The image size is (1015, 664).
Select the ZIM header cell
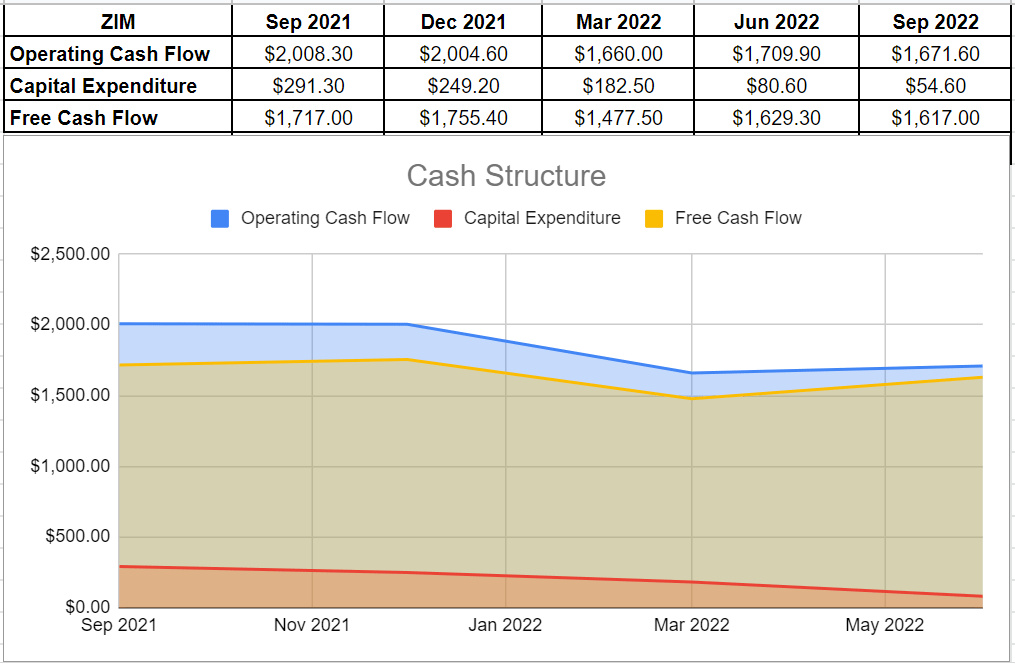118,21
